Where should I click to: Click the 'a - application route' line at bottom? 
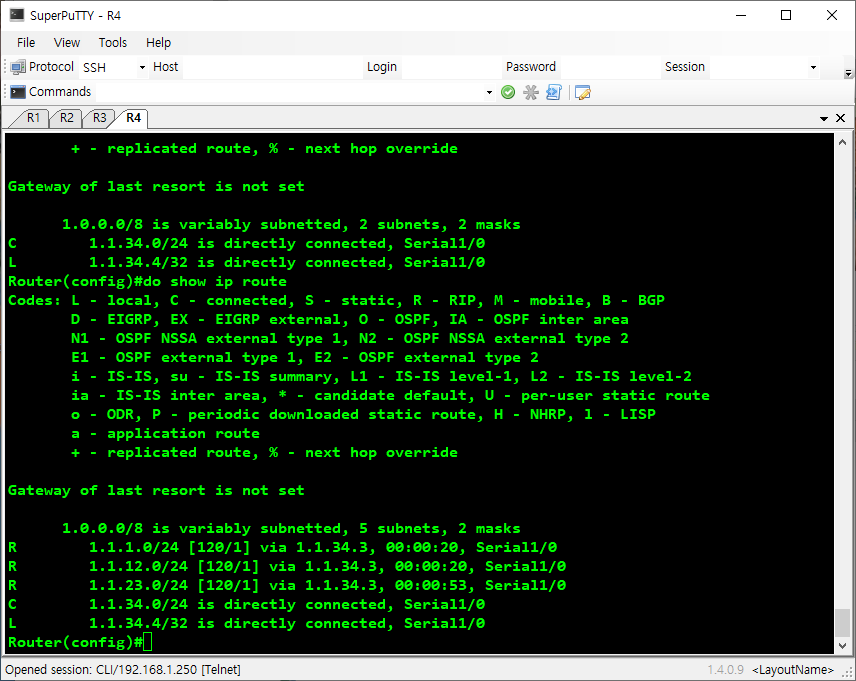click(x=165, y=434)
